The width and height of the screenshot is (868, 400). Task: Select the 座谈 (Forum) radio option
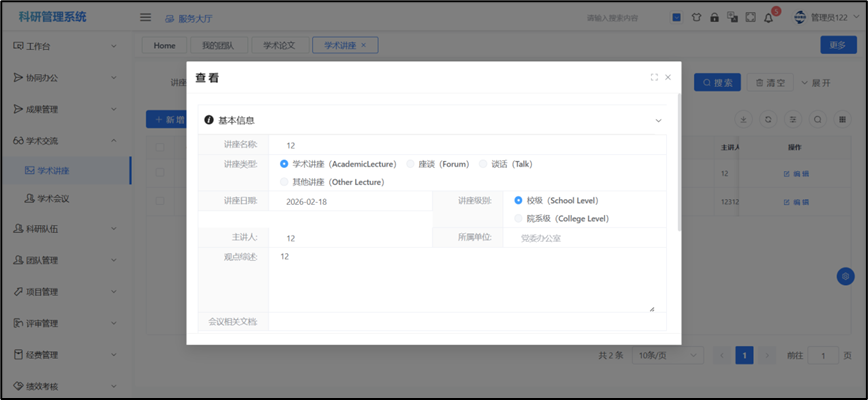[x=411, y=164]
